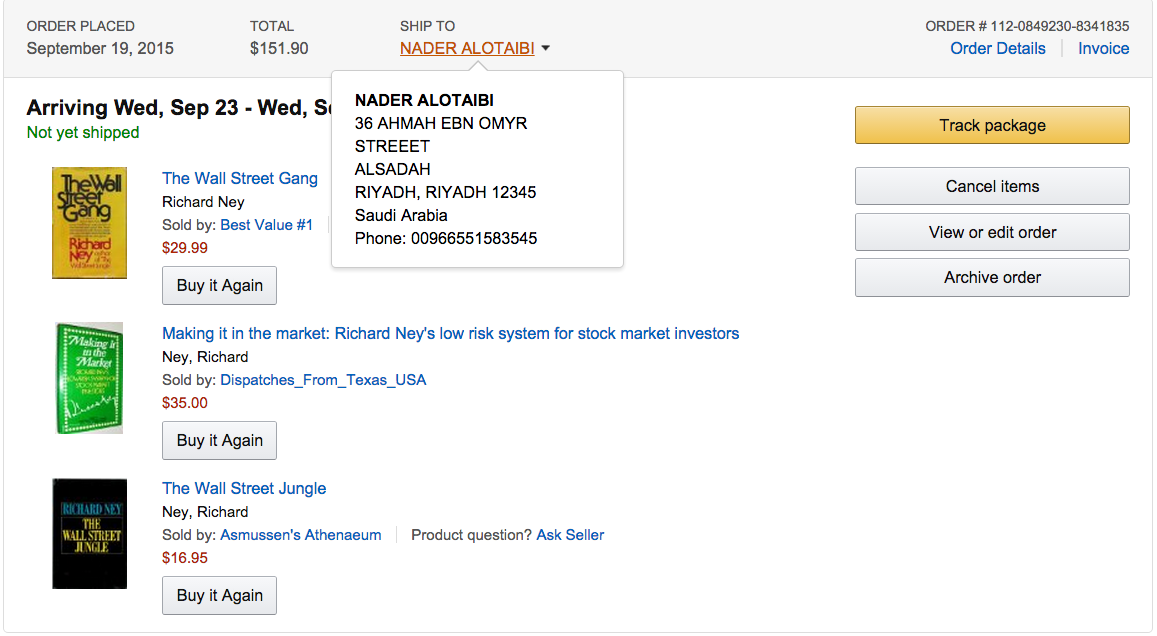
Task: Open The Wall Street Gang book cover thumbnail
Action: click(89, 223)
